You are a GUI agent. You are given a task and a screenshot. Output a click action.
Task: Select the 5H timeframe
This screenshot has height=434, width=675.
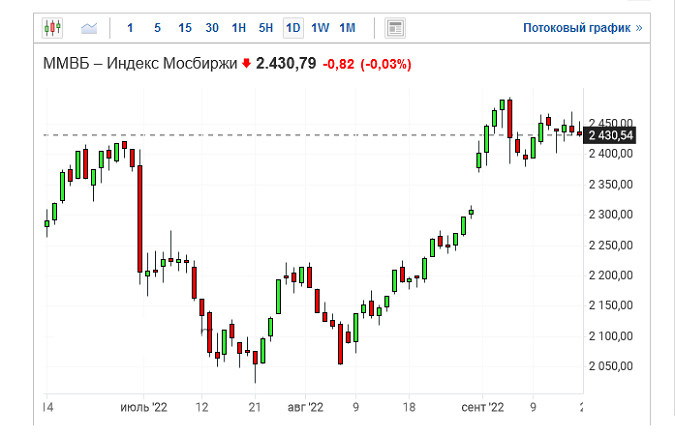[266, 27]
